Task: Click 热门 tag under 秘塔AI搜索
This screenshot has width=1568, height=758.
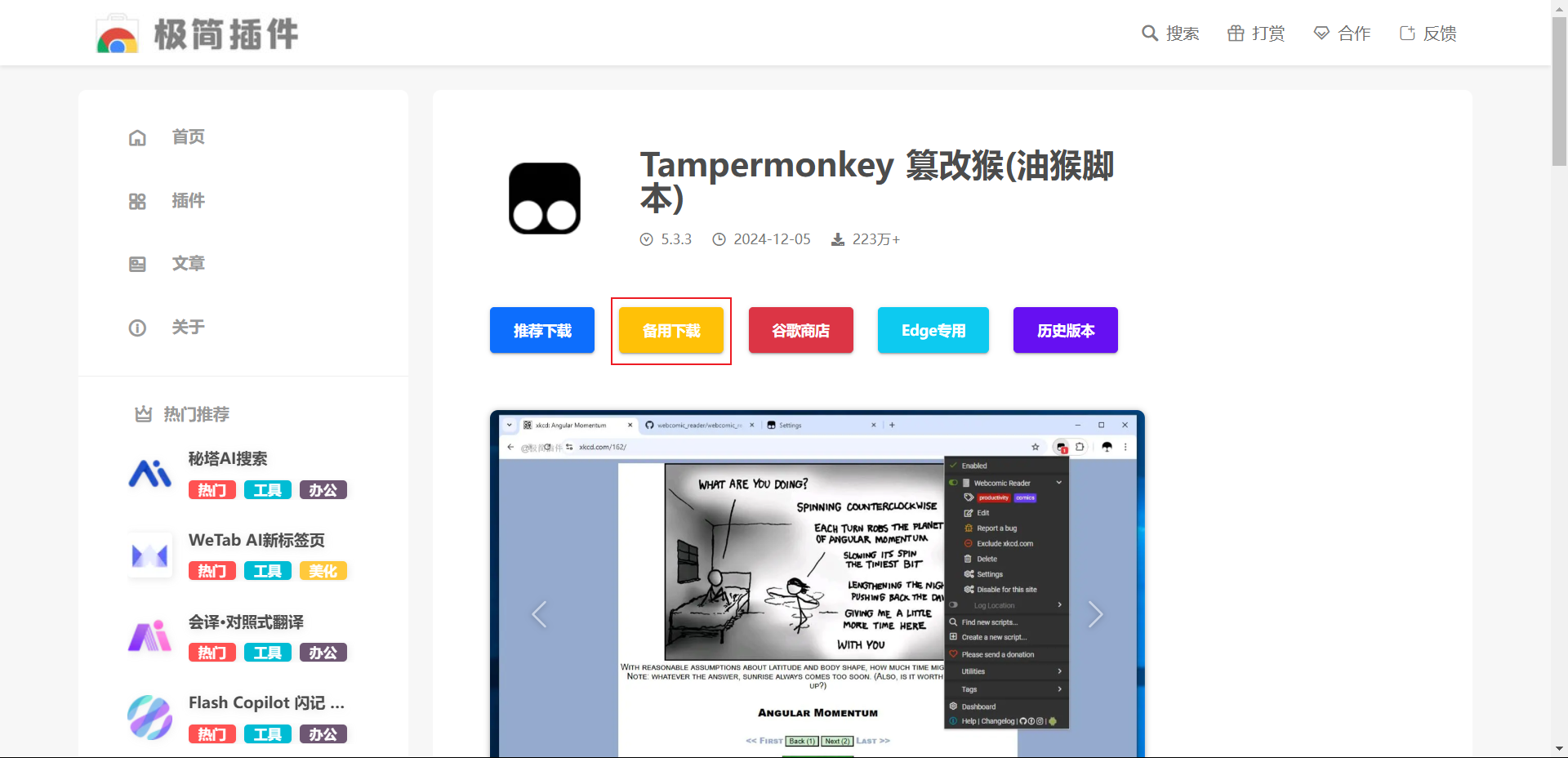Action: pyautogui.click(x=212, y=490)
